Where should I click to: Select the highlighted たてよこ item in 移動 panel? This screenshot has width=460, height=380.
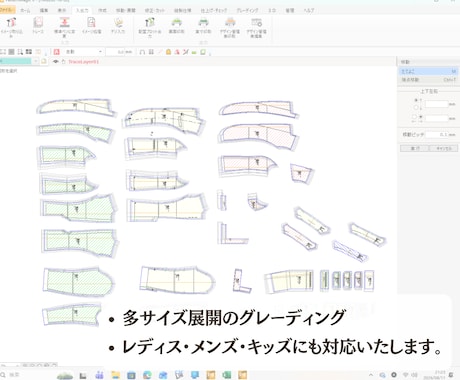click(x=428, y=71)
